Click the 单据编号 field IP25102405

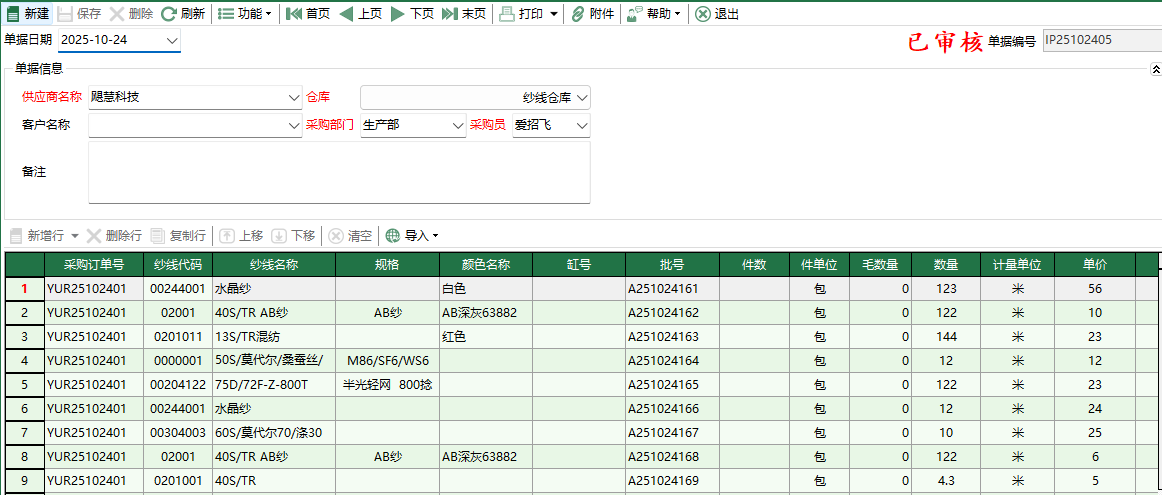(1101, 41)
